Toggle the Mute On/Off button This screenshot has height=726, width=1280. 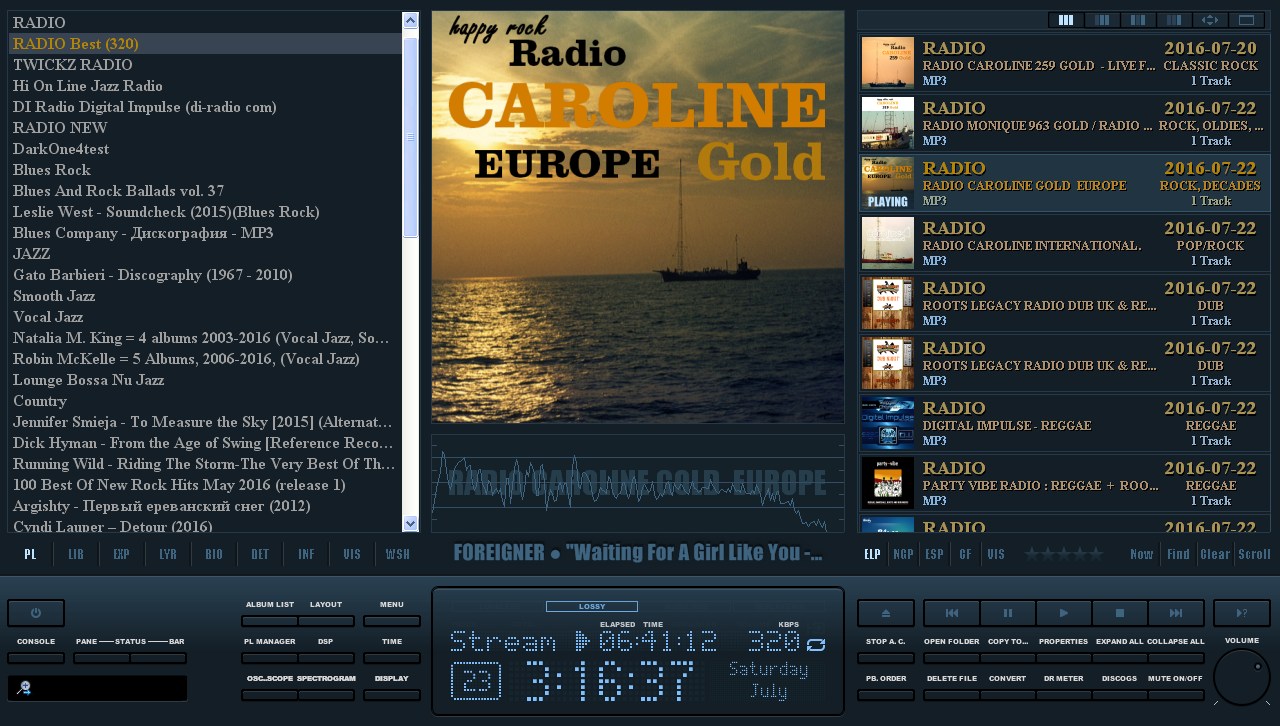[1175, 695]
